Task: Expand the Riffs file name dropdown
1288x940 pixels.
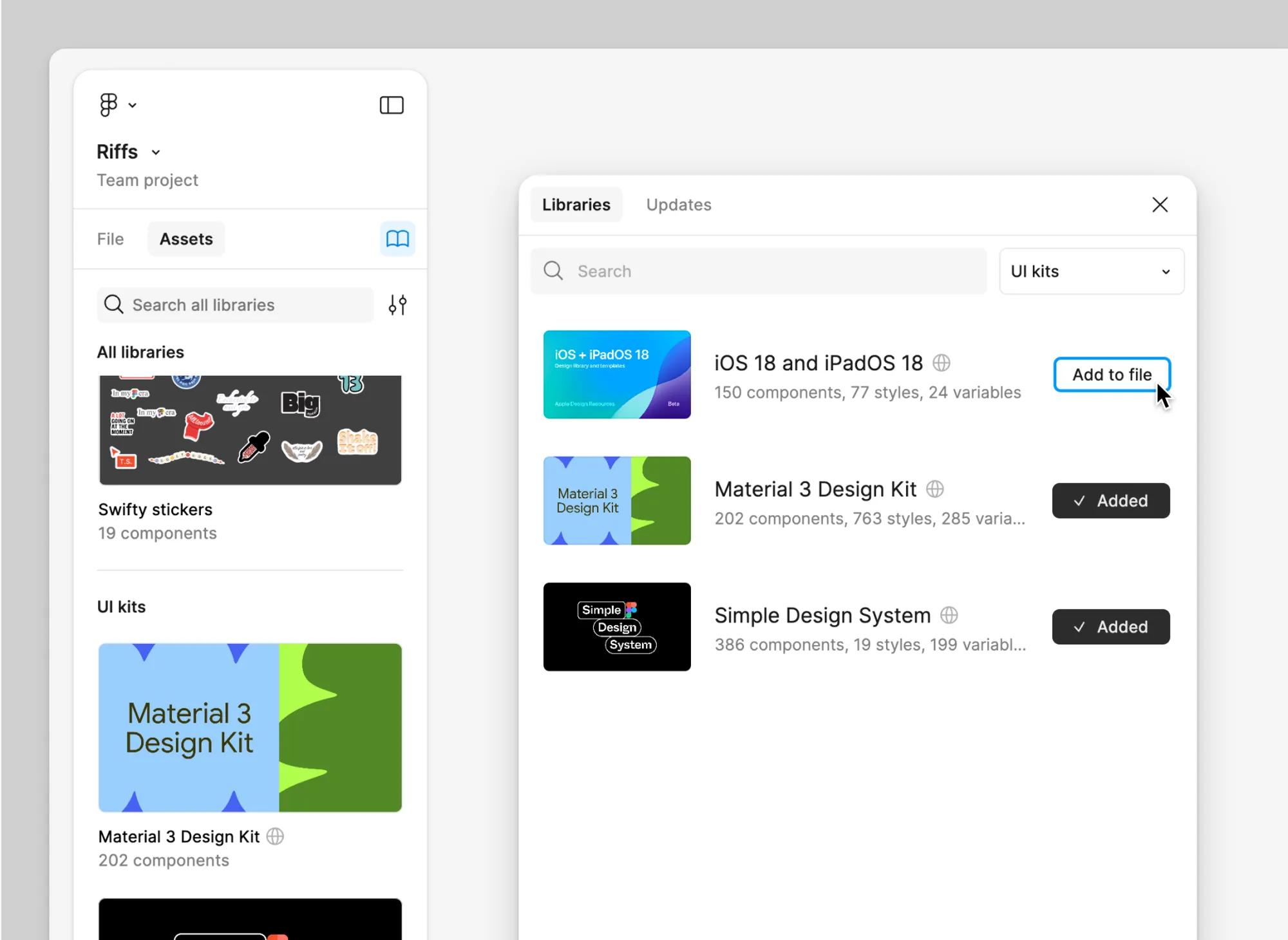Action: click(155, 153)
